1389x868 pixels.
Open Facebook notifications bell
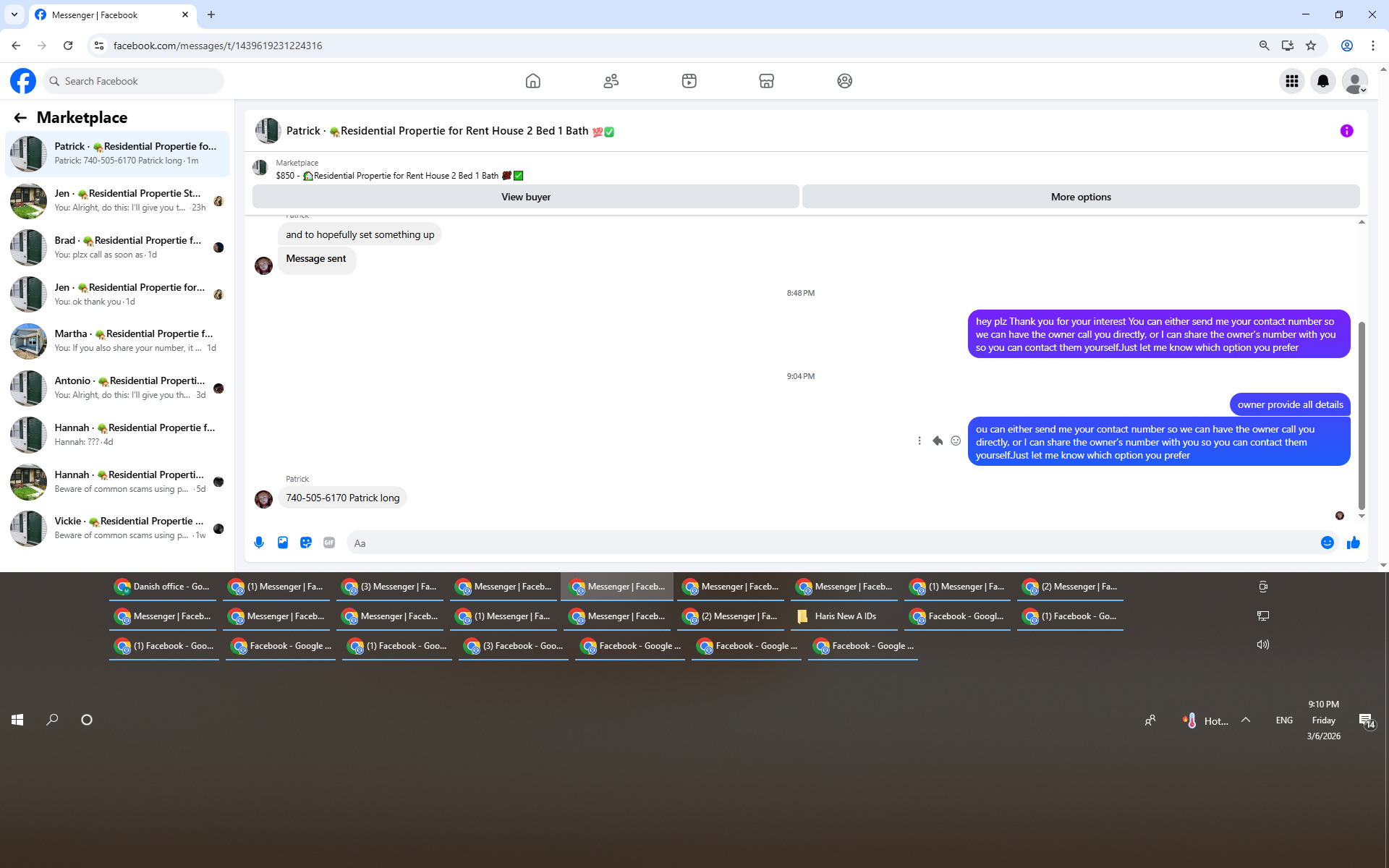pyautogui.click(x=1323, y=81)
